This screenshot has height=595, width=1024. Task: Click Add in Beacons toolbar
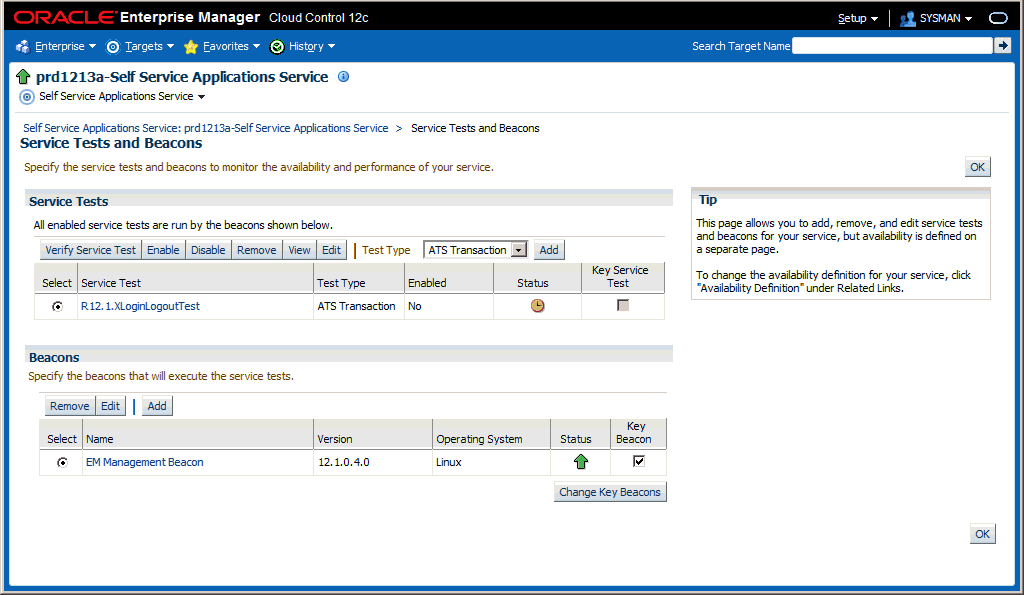point(157,406)
